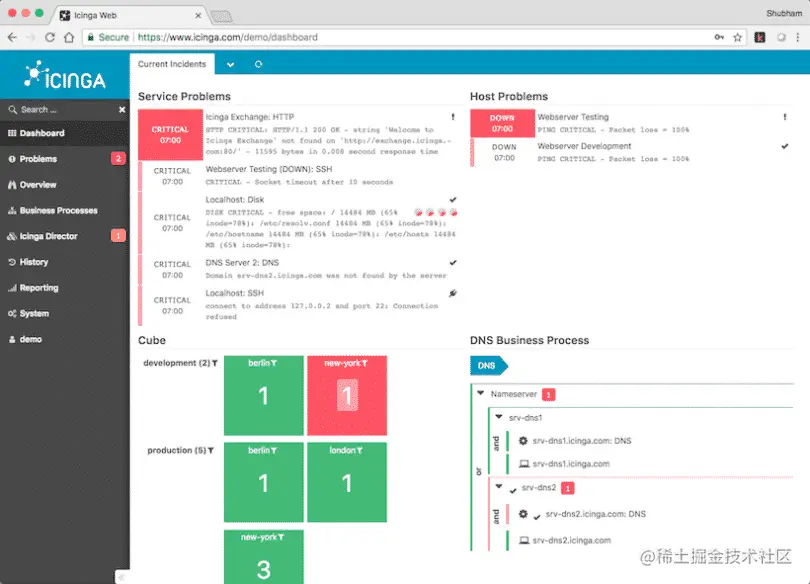Image resolution: width=810 pixels, height=584 pixels.
Task: Open the Problems menu item
Action: pos(65,159)
